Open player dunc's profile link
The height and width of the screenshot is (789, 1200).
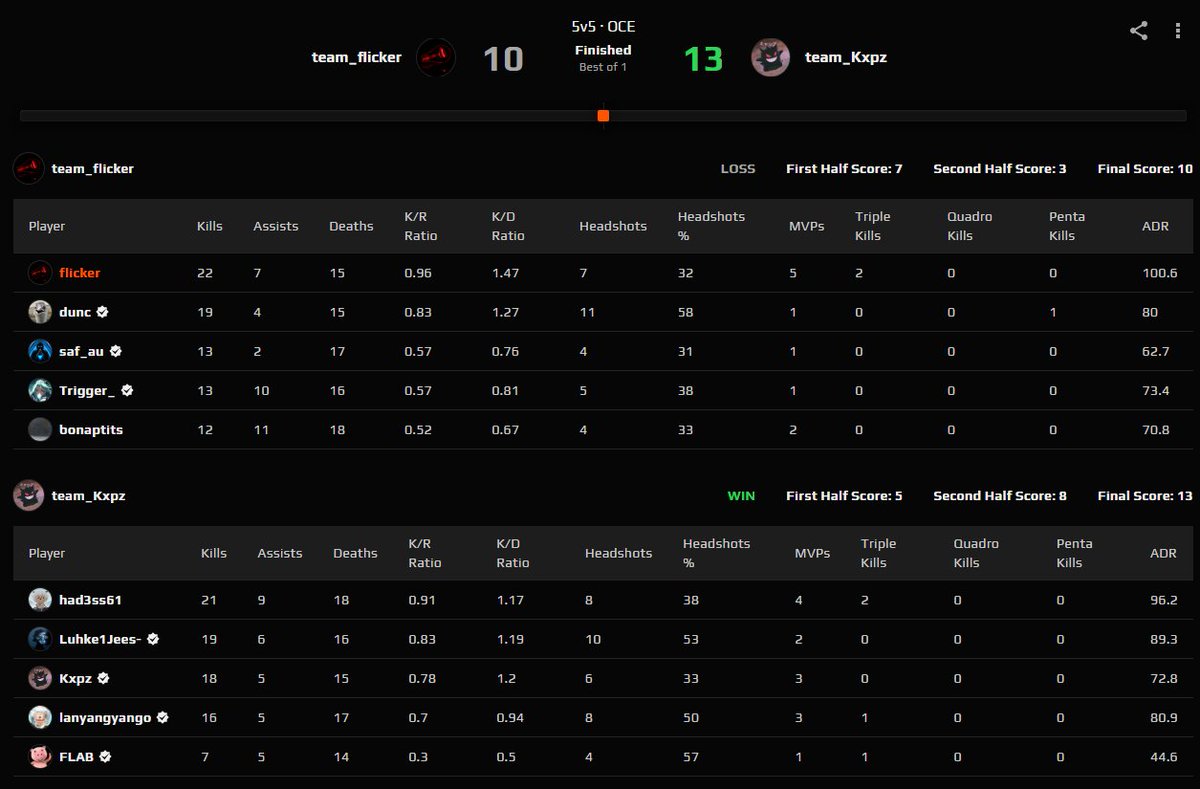pyautogui.click(x=74, y=312)
